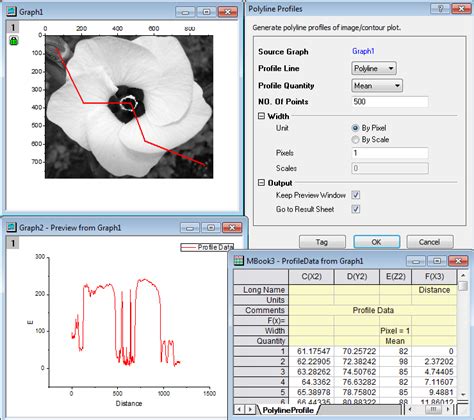Click the Source Graph Graph1 link
Viewport: 474px width, 420px height.
click(x=363, y=51)
